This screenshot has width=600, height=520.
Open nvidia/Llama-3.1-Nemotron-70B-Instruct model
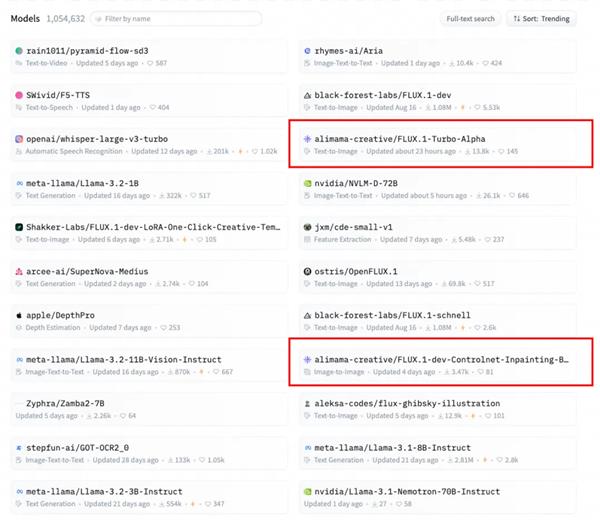[x=407, y=491]
